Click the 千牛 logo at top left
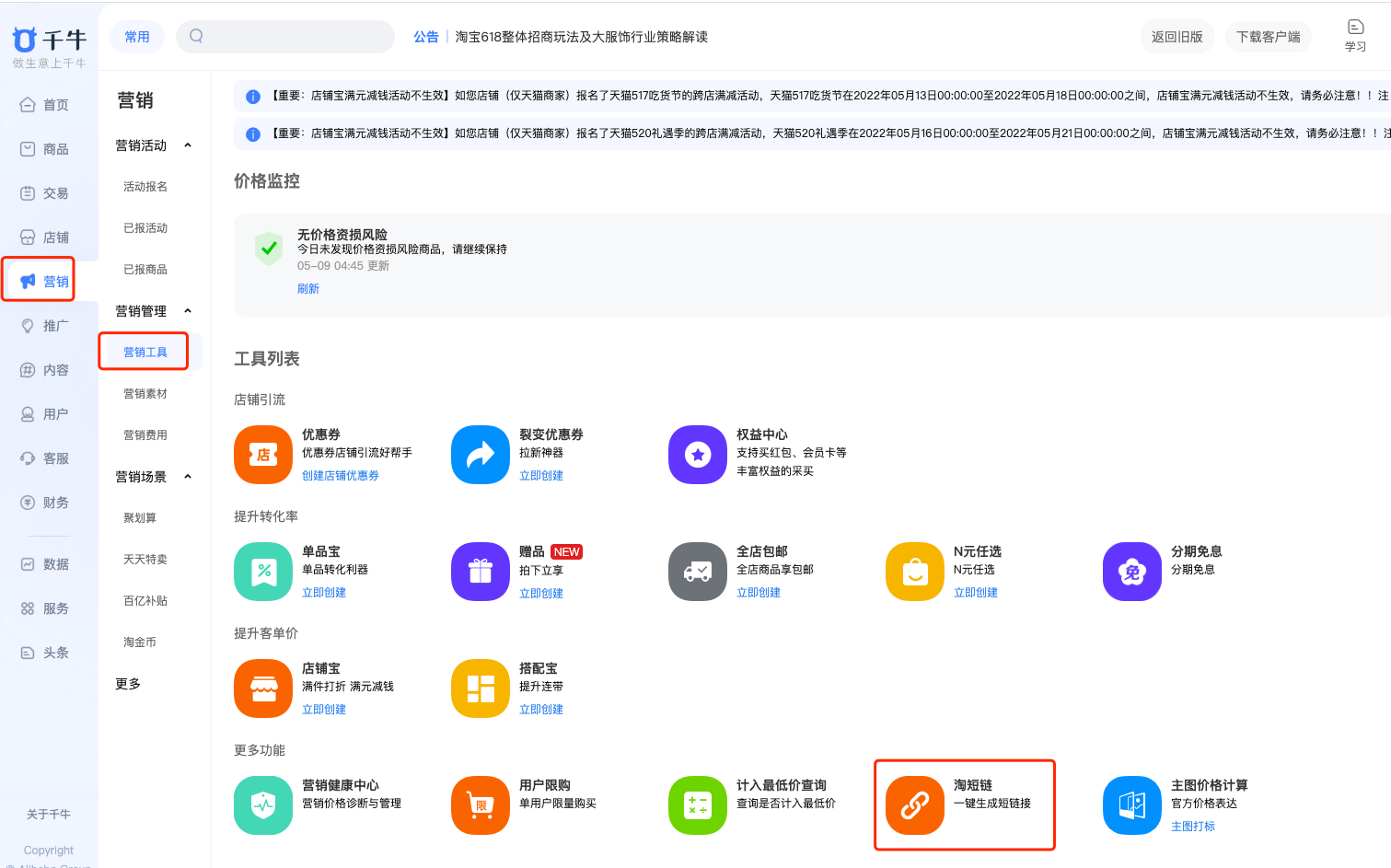 point(49,41)
